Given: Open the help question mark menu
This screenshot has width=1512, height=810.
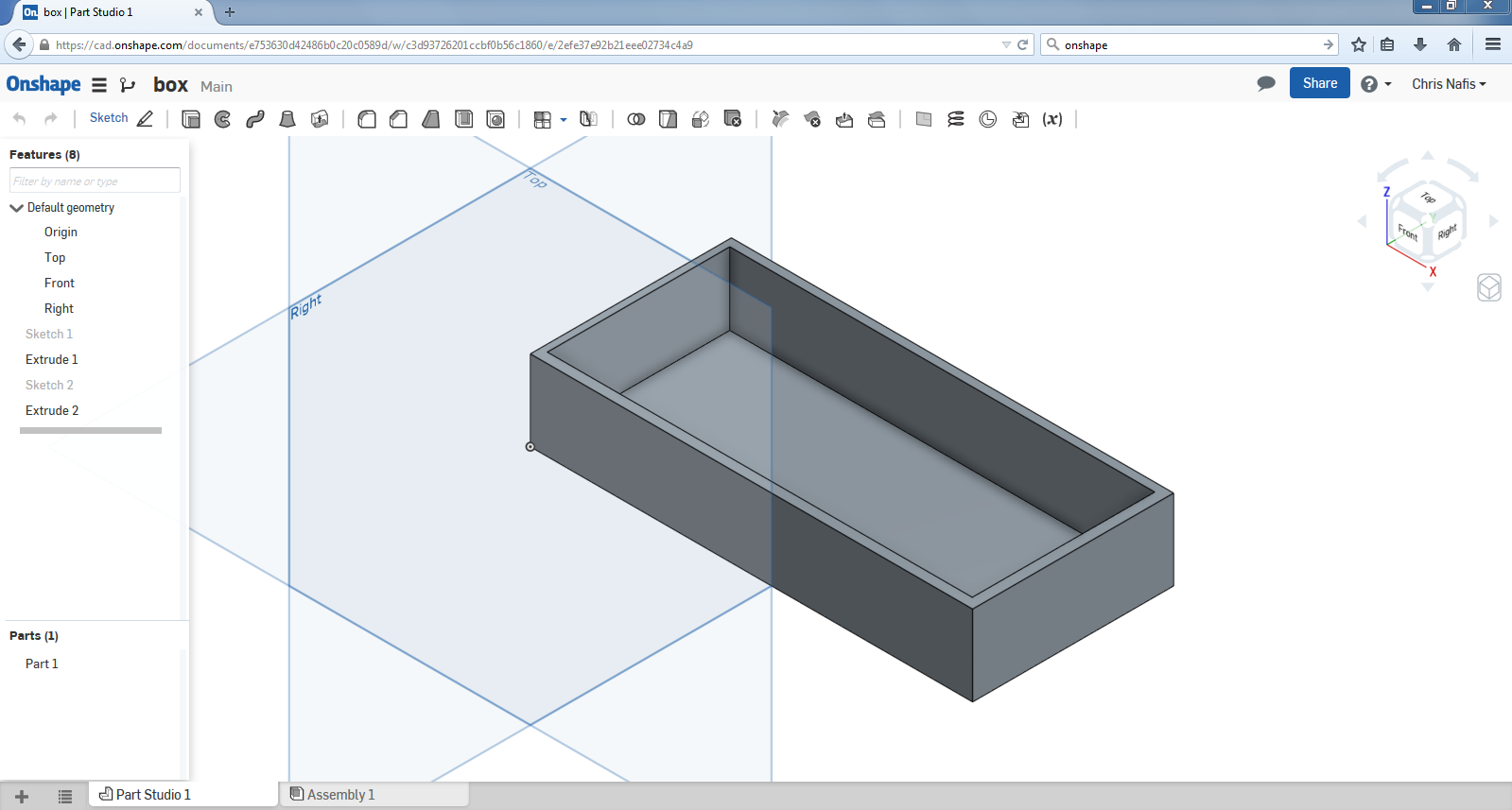Looking at the screenshot, I should point(1376,84).
